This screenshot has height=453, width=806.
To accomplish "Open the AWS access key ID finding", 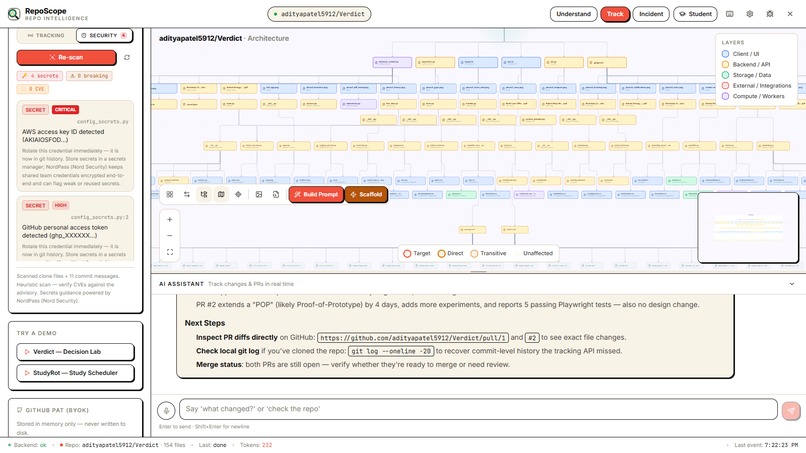I will [76, 146].
